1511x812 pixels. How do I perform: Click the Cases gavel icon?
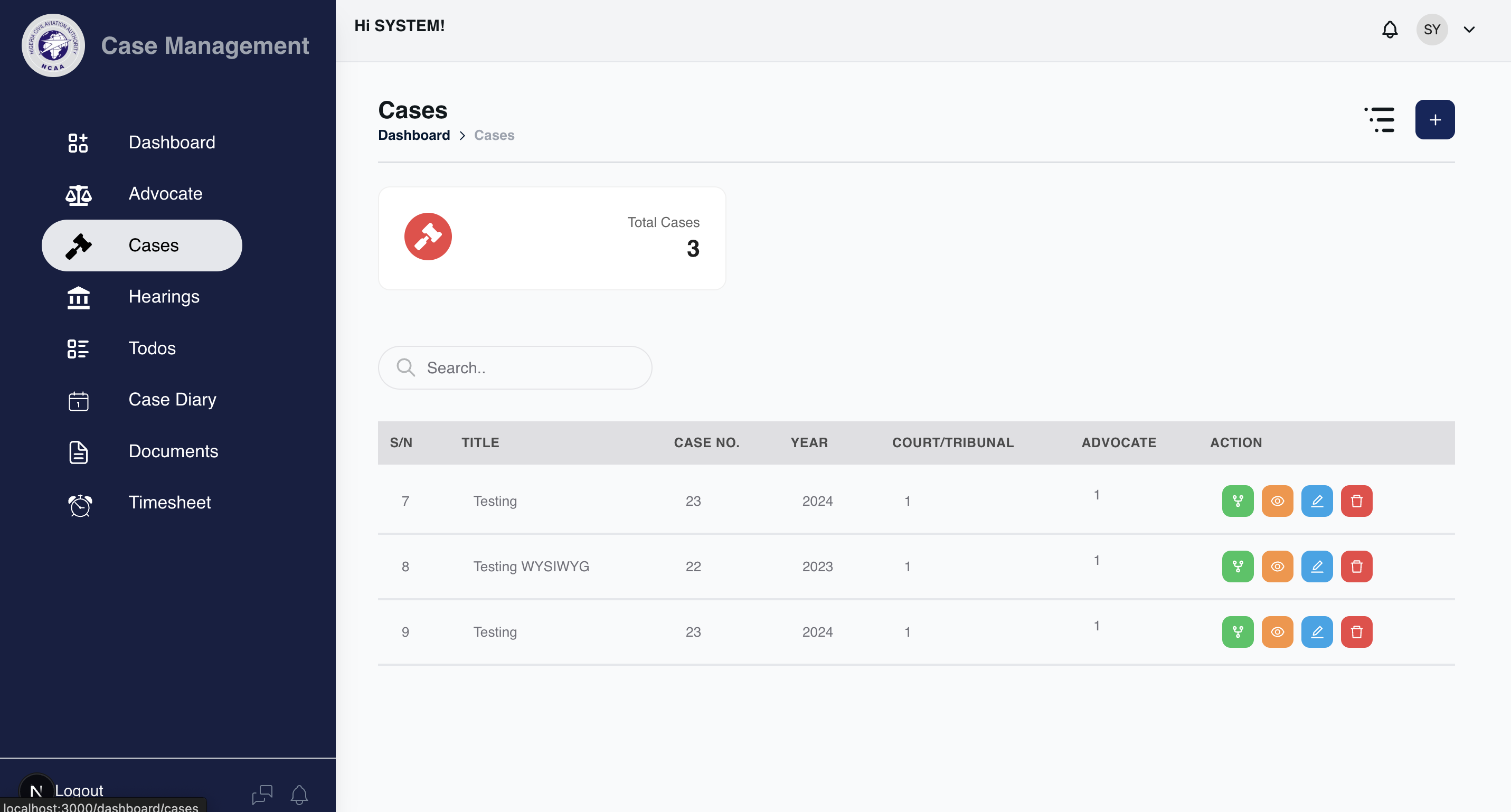tap(79, 246)
